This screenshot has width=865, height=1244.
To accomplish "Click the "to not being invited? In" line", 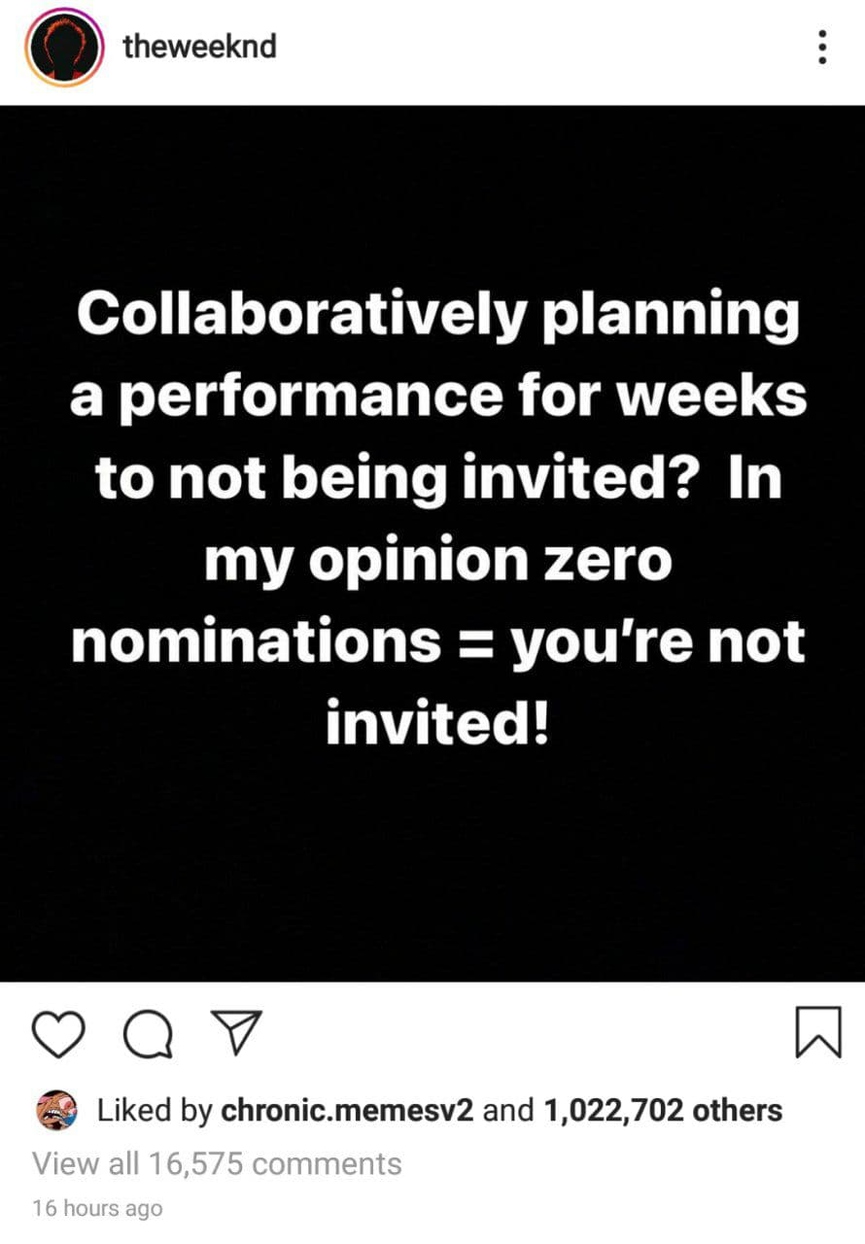I will coord(438,478).
